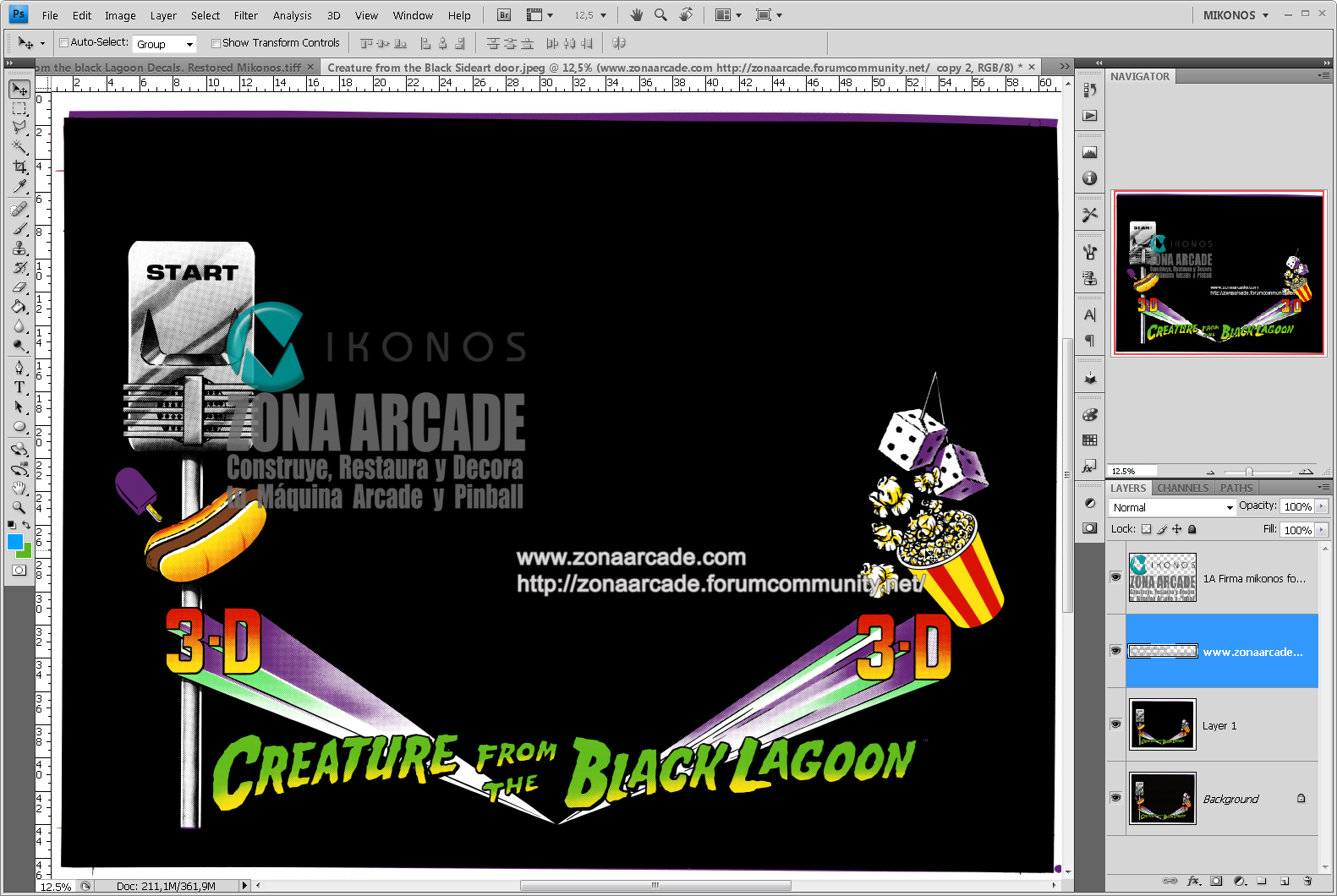Open the Opacity slider arrow

click(x=1321, y=505)
